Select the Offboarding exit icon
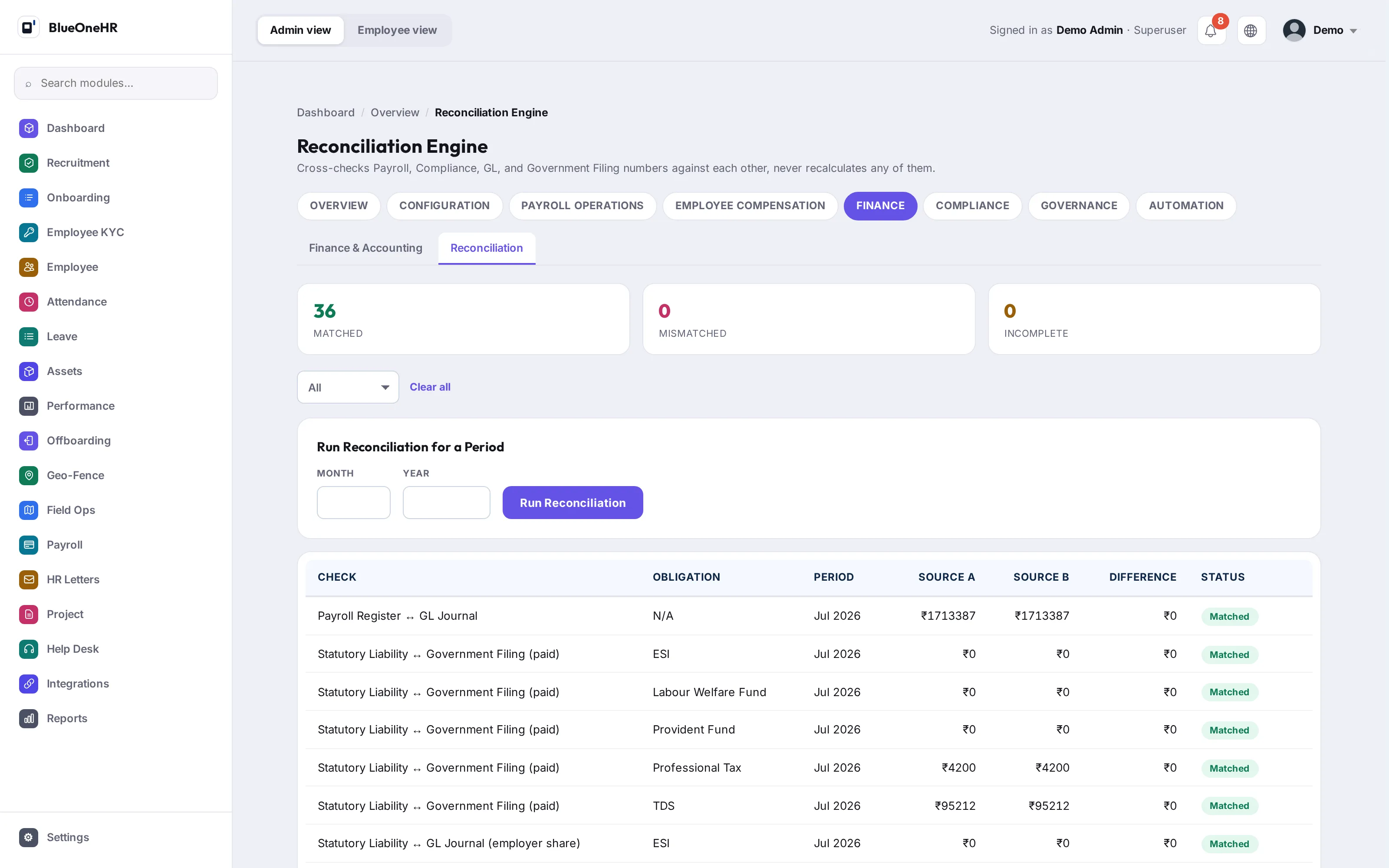This screenshot has height=868, width=1389. (29, 441)
